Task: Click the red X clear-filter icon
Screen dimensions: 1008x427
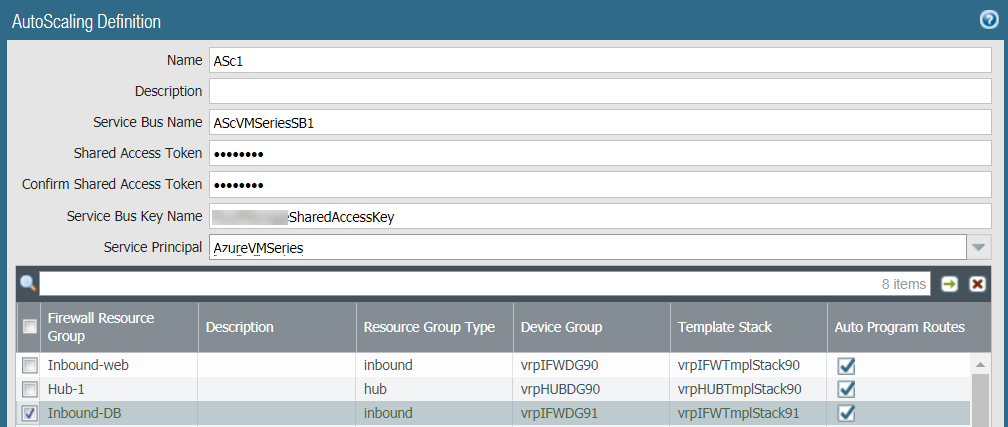Action: click(977, 284)
